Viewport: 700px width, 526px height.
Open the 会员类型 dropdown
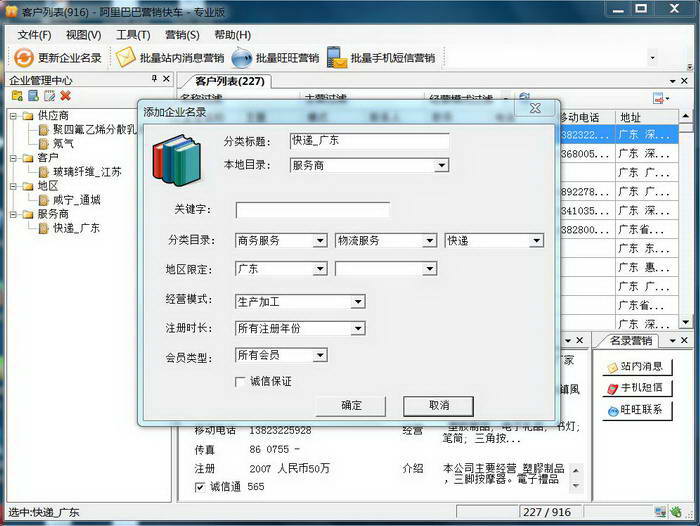320,355
